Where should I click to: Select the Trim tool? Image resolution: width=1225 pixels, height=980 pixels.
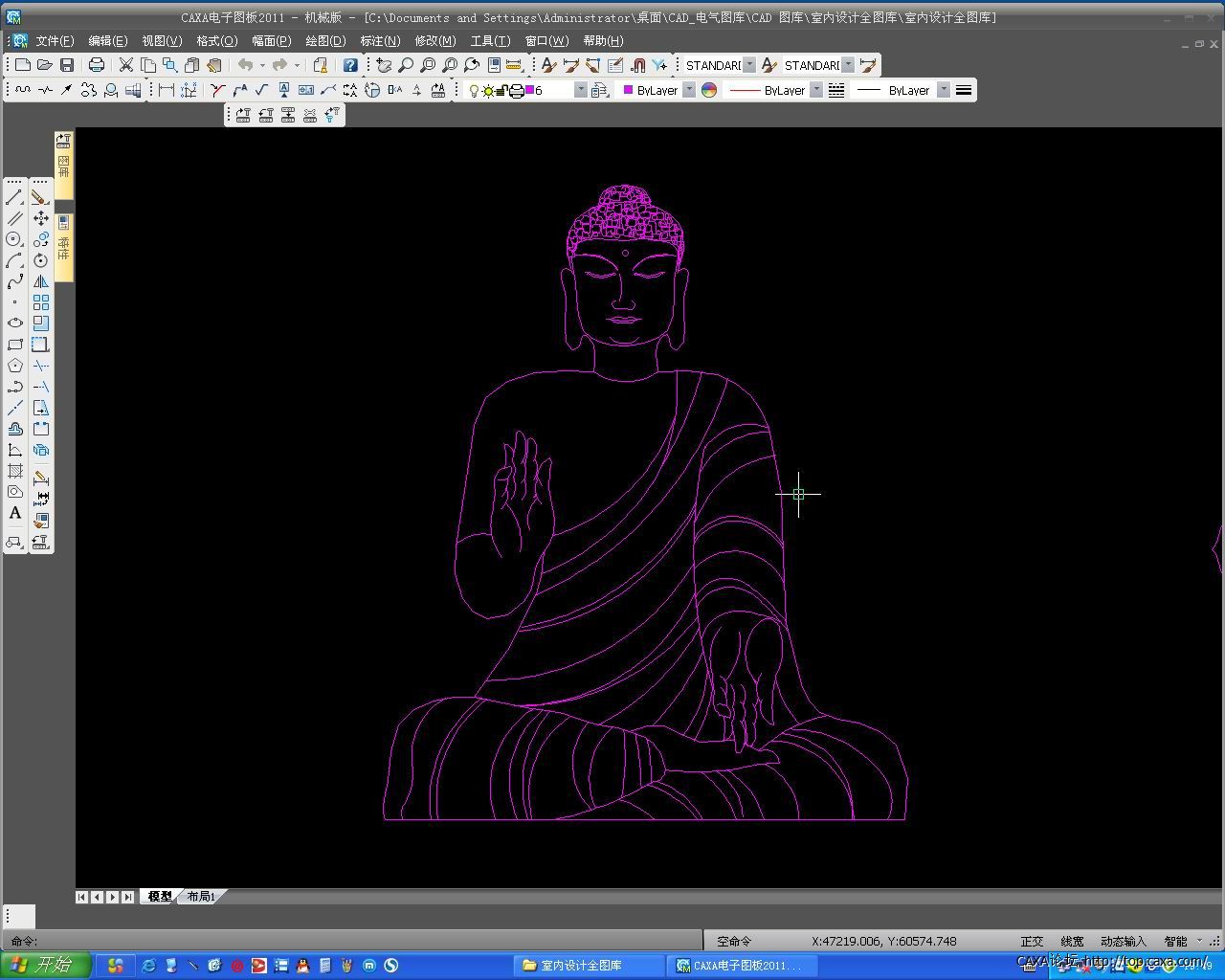click(x=40, y=366)
